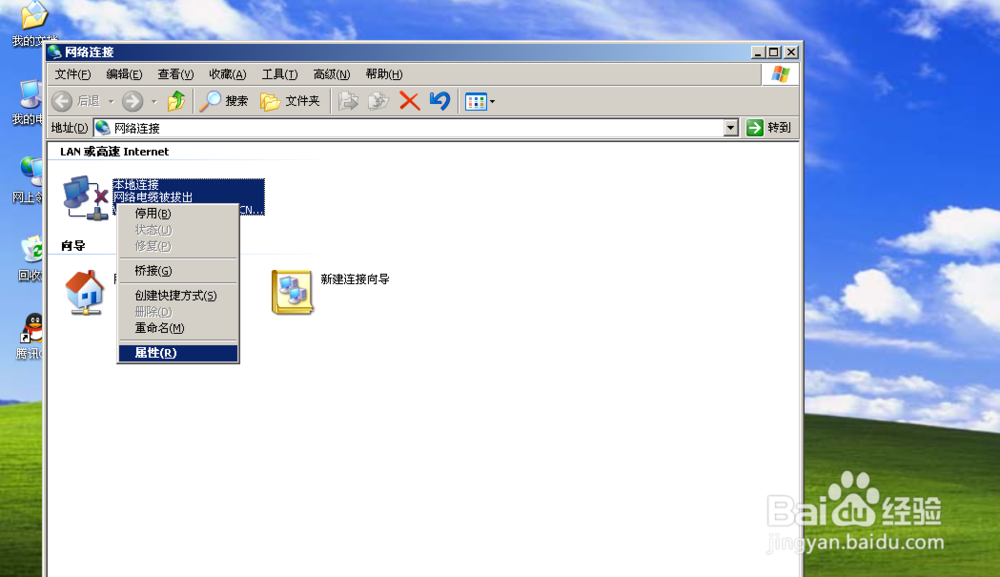The image size is (1000, 577).
Task: Click the 新建连接向导 label
Action: click(355, 279)
